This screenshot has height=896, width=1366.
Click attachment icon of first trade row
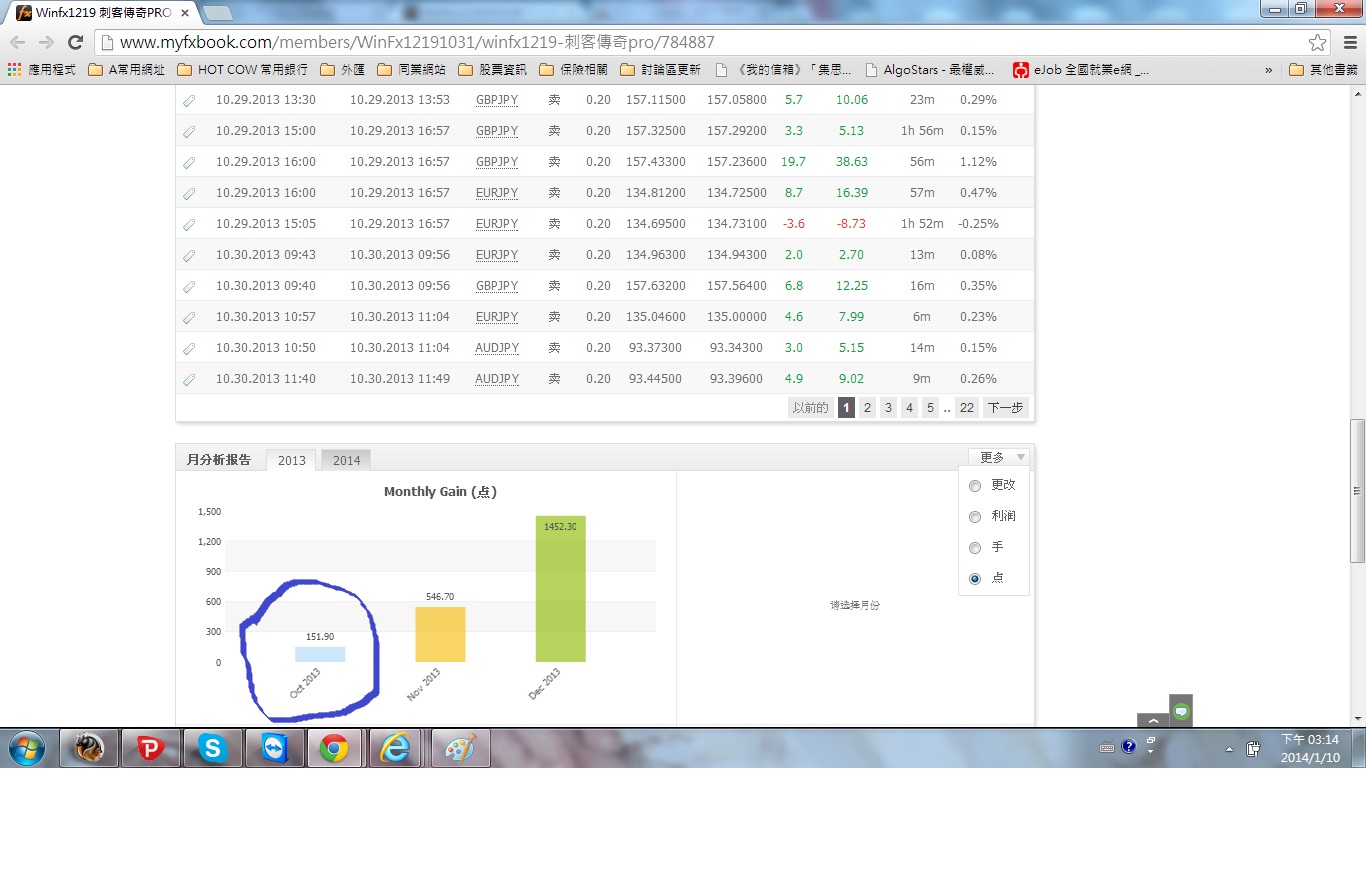pos(189,100)
